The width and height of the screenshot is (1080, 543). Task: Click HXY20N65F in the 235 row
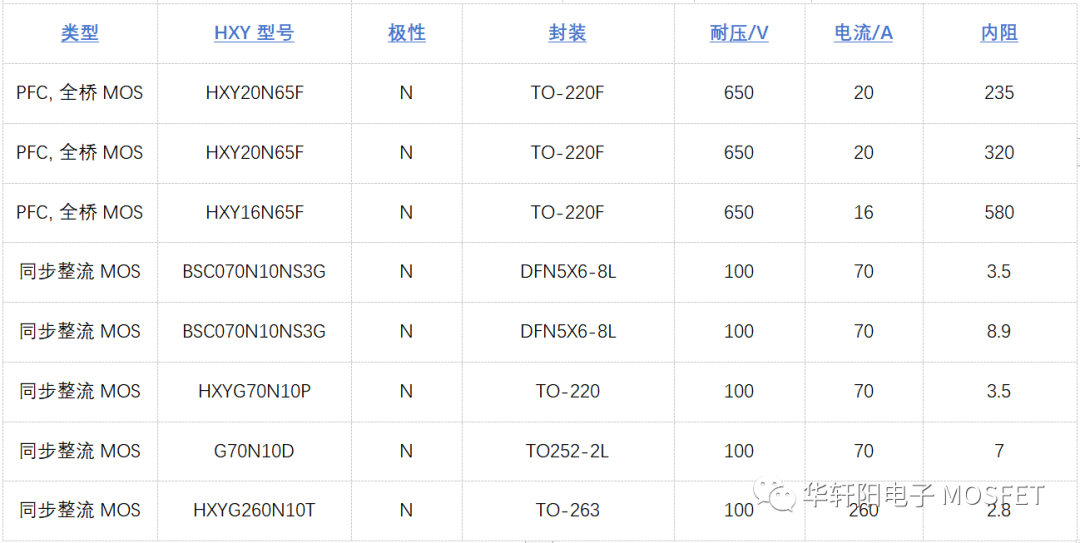point(254,92)
